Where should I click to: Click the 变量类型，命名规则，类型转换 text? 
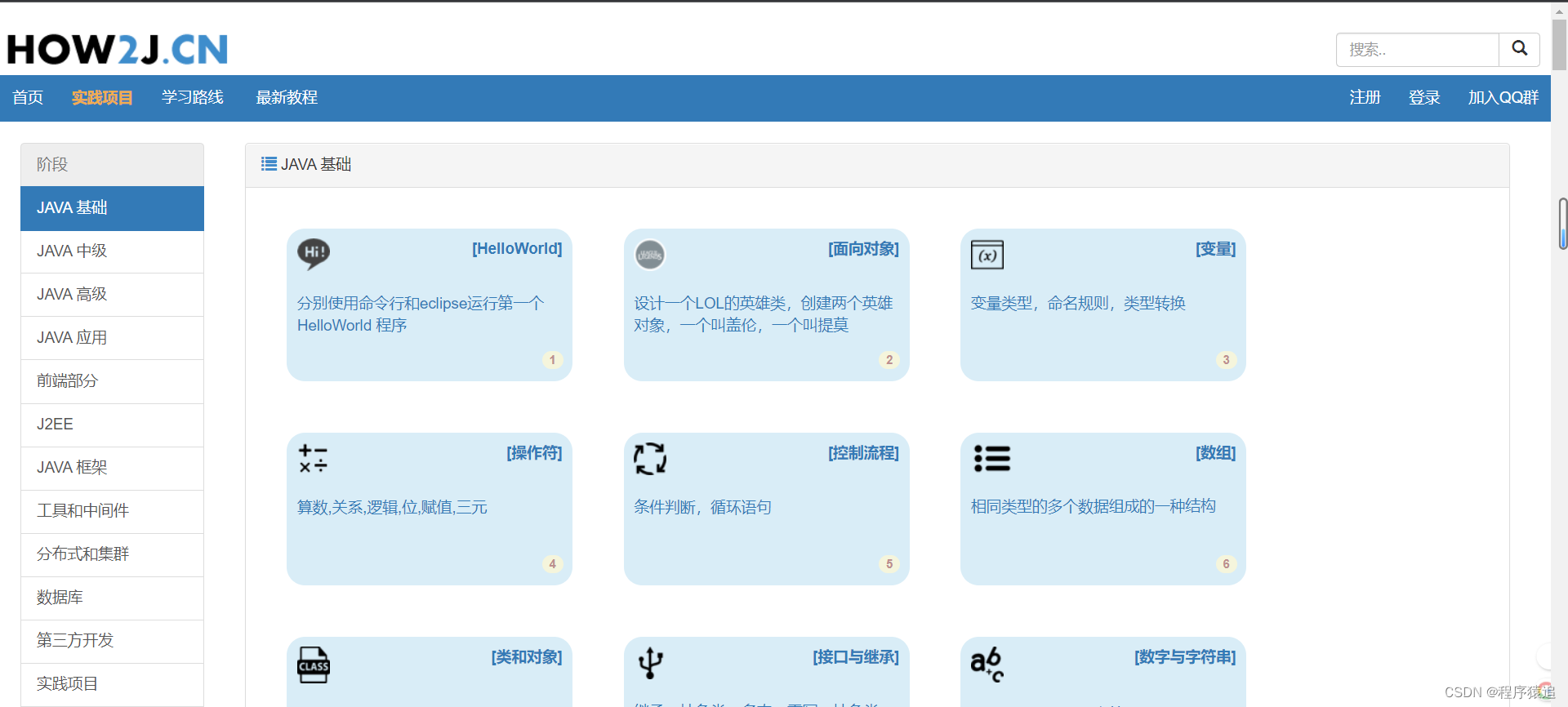click(x=1078, y=304)
